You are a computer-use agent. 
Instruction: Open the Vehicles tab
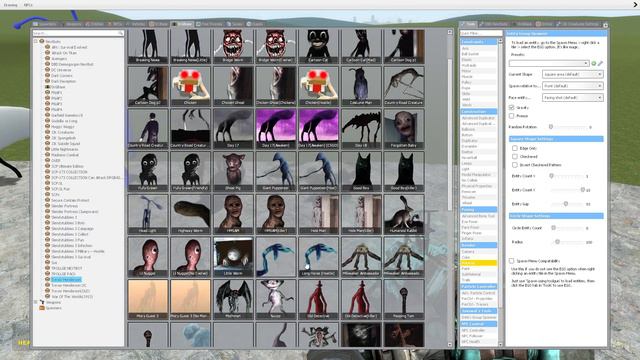(x=136, y=24)
